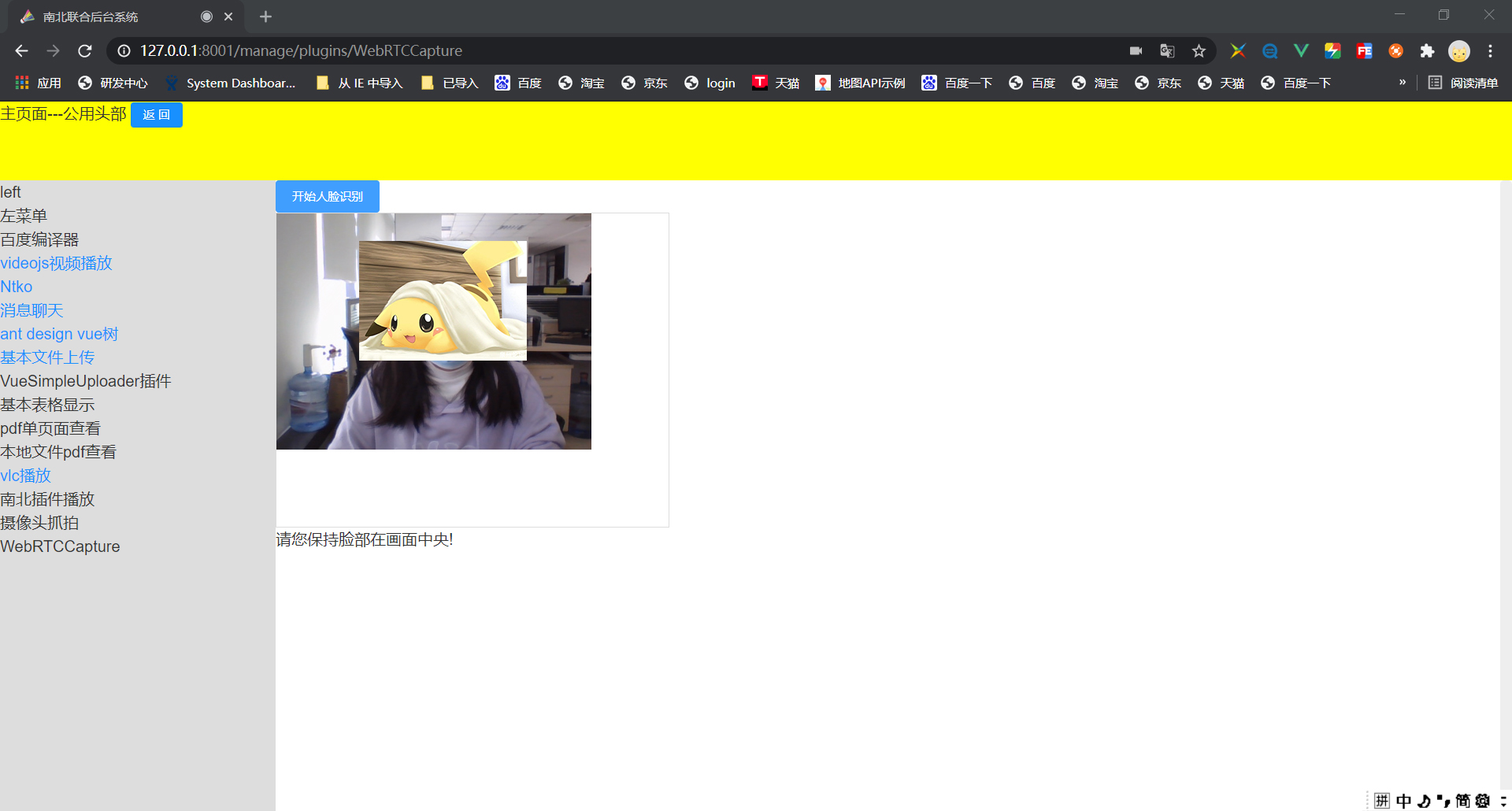Open the translate page icon

click(x=1167, y=51)
